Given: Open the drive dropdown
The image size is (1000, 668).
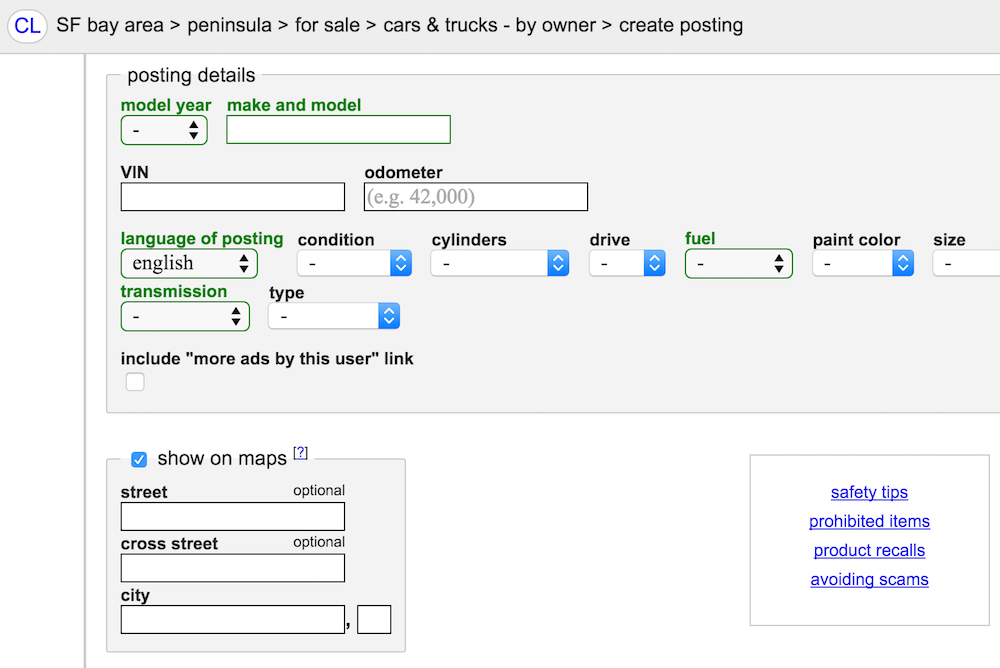Looking at the screenshot, I should pyautogui.click(x=628, y=263).
